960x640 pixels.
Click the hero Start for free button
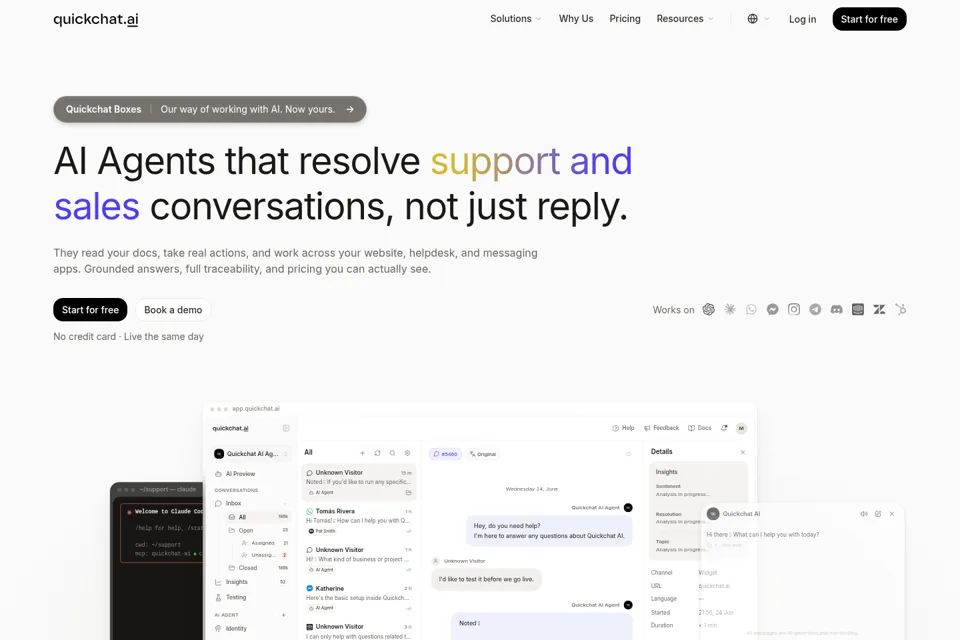[x=90, y=310]
